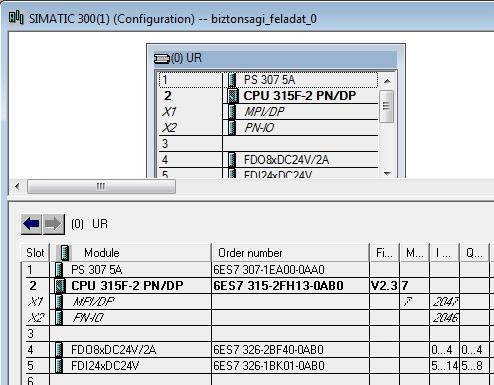This screenshot has width=494, height=385.
Task: Click the horizontal scrollbar thumb
Action: pos(101,186)
